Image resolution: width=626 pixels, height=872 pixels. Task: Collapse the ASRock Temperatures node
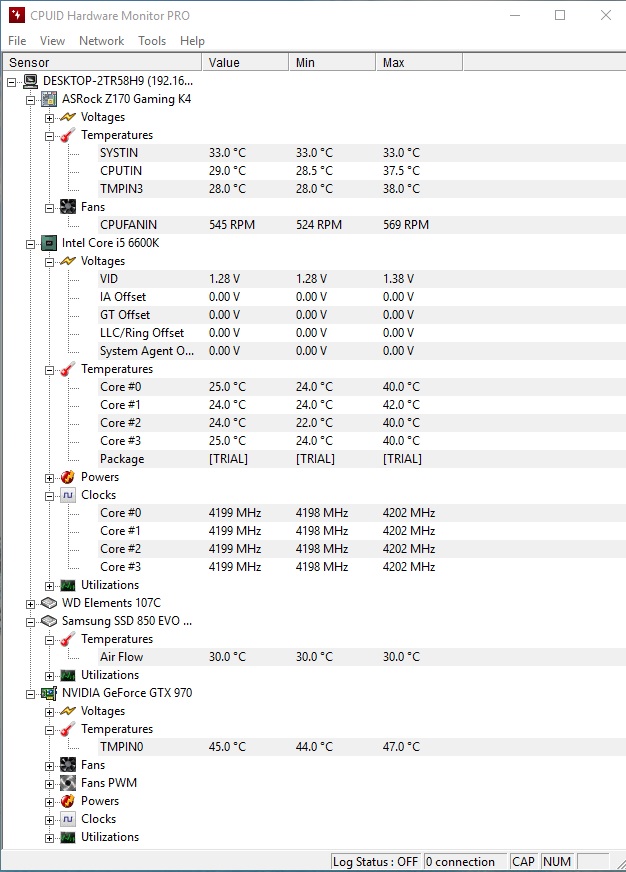pos(49,136)
